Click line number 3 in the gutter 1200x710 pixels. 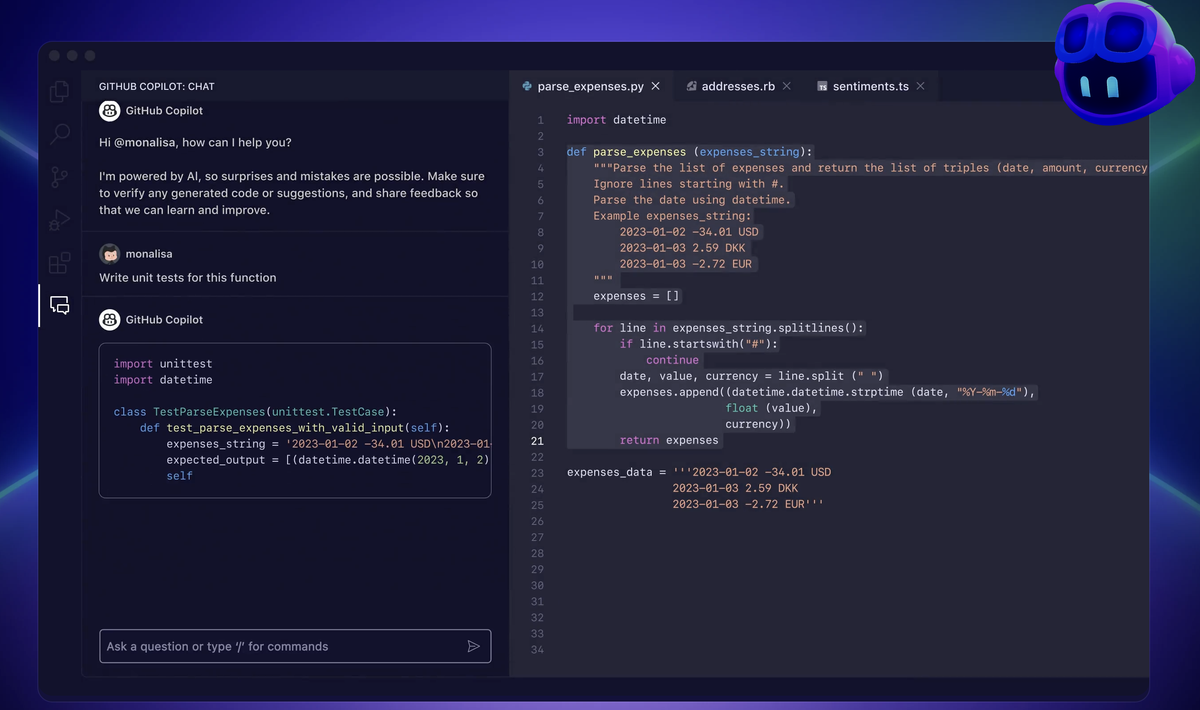(x=540, y=152)
